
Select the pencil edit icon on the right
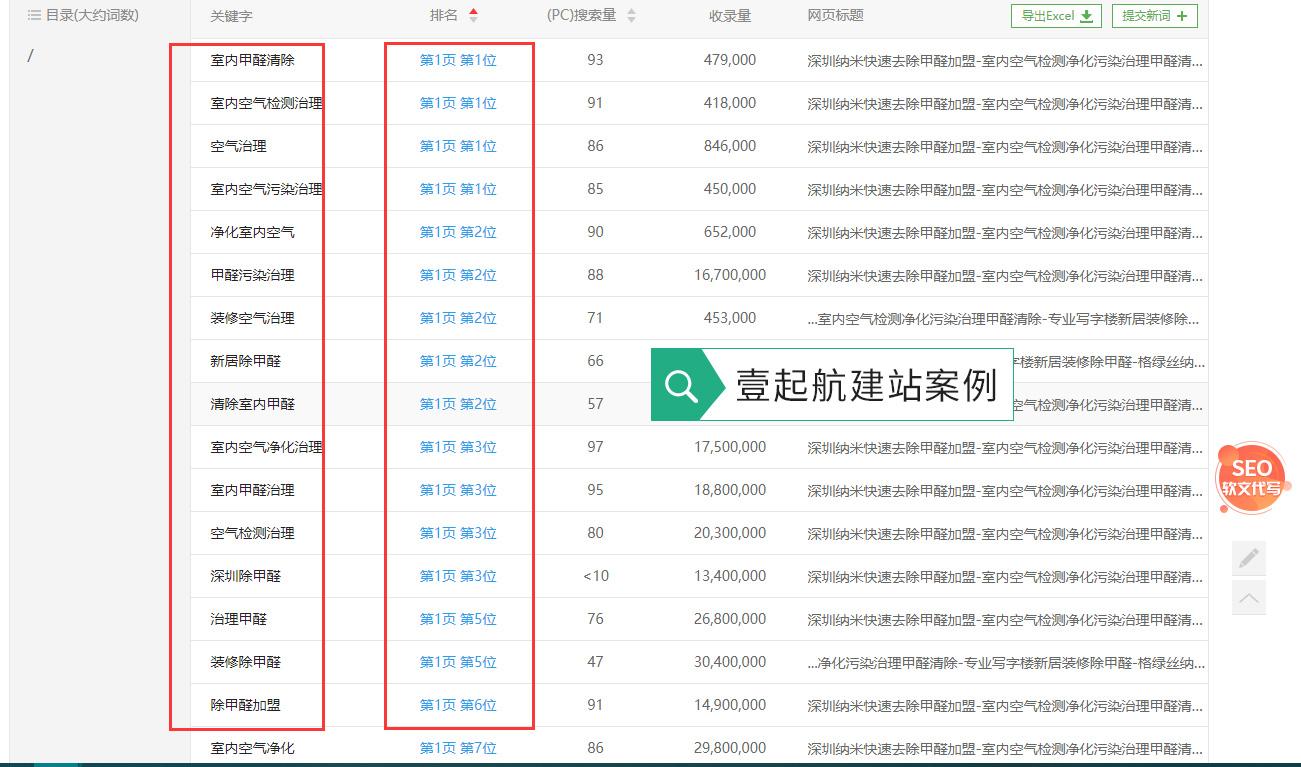1249,559
